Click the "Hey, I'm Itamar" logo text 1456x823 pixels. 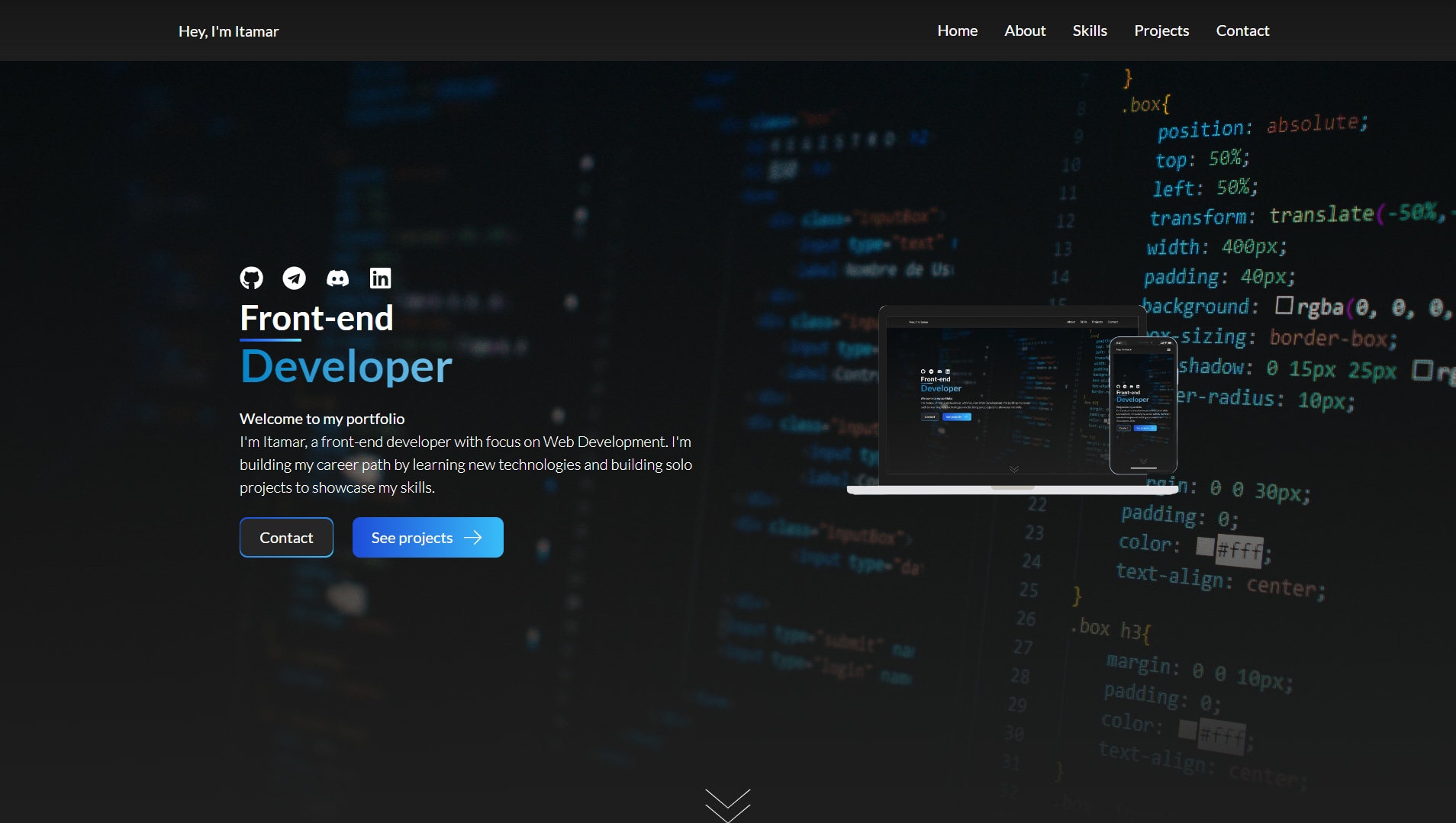(x=229, y=31)
